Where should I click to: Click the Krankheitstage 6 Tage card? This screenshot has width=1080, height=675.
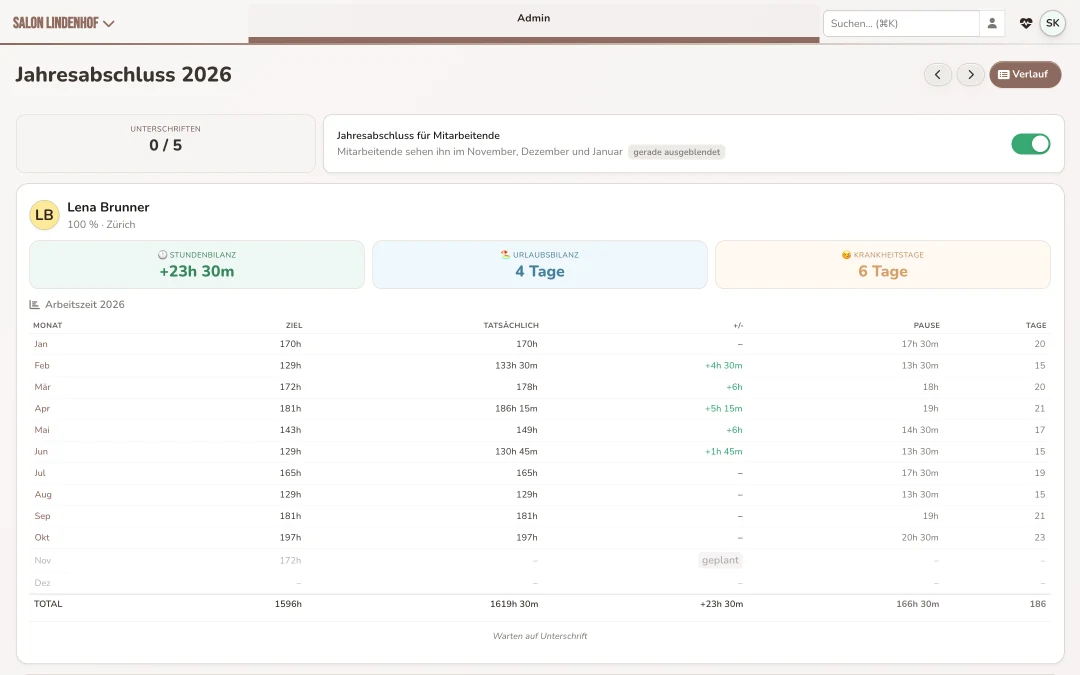pyautogui.click(x=883, y=264)
